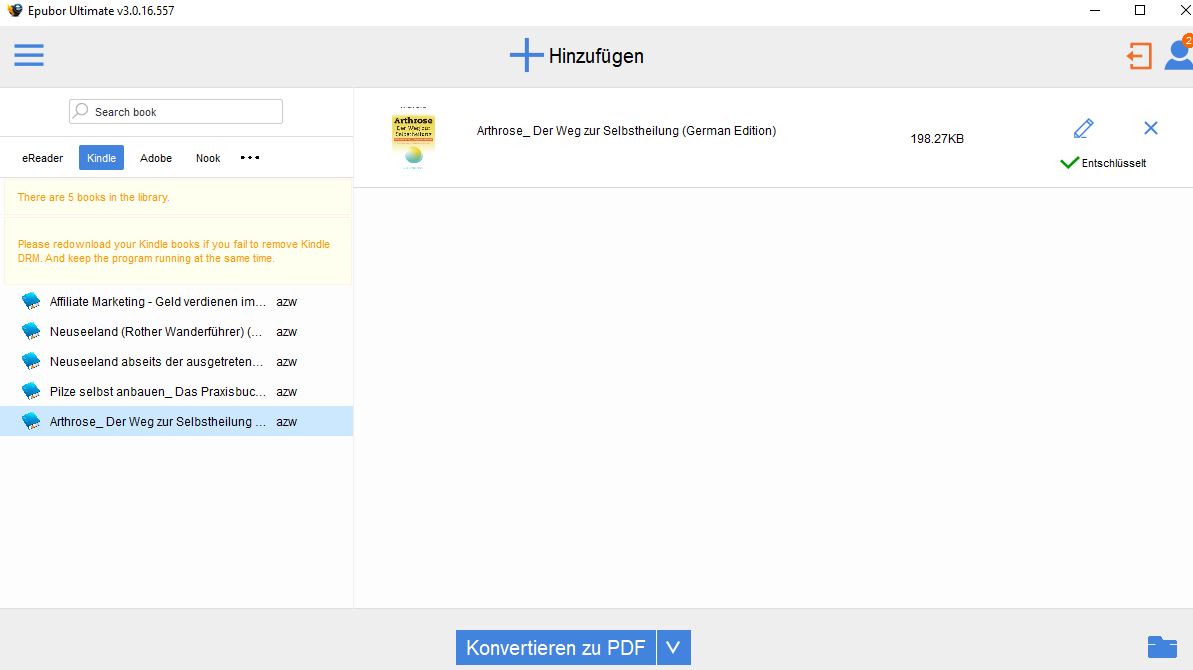This screenshot has height=670, width=1193.
Task: Open the conversion format dropdown arrow
Action: [673, 647]
